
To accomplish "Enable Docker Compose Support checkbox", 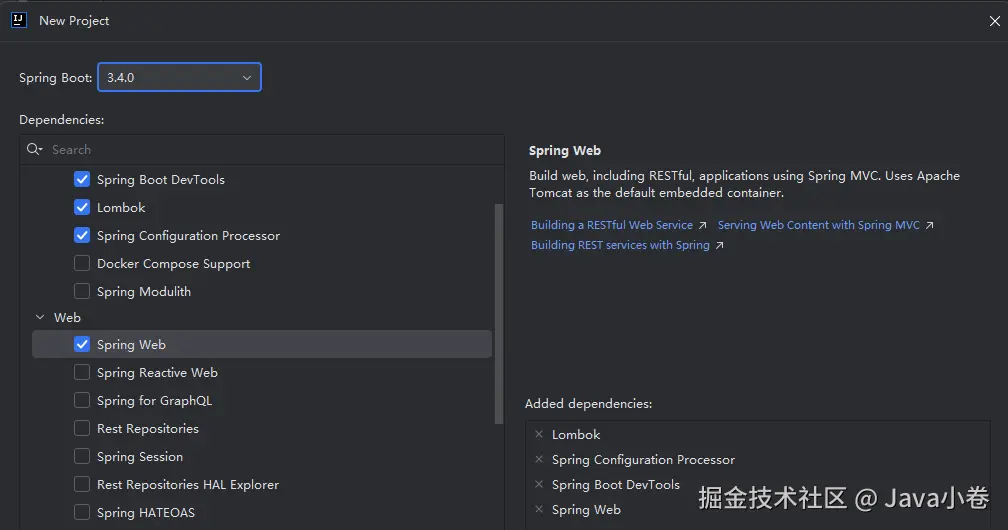I will (x=82, y=264).
